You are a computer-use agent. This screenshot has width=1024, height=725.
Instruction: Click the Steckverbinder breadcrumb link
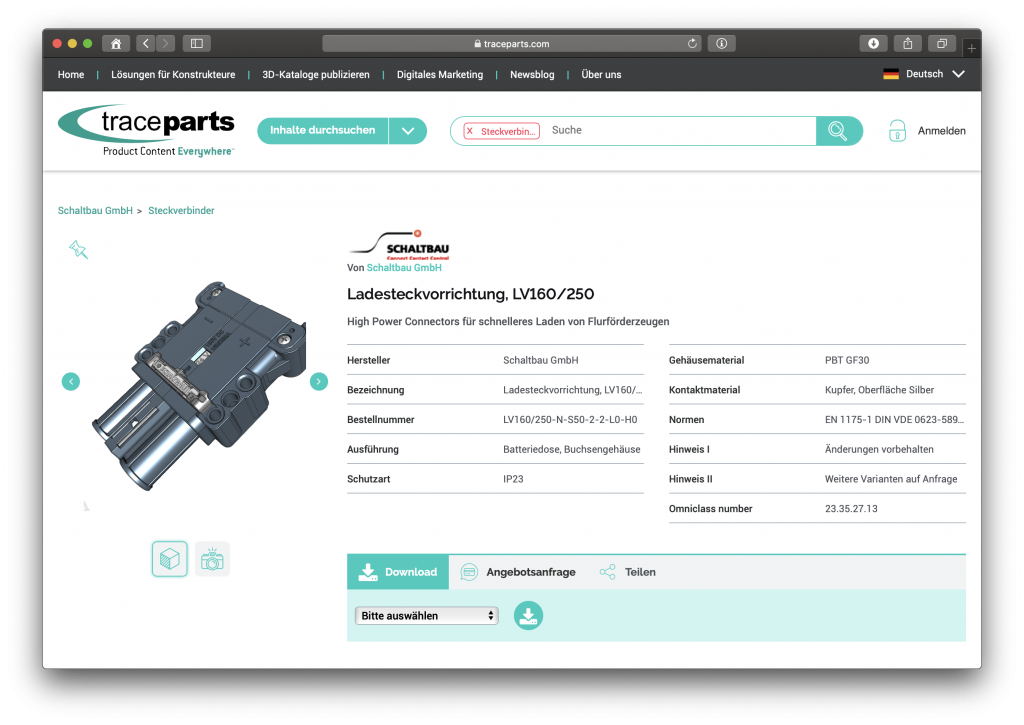pyautogui.click(x=181, y=211)
